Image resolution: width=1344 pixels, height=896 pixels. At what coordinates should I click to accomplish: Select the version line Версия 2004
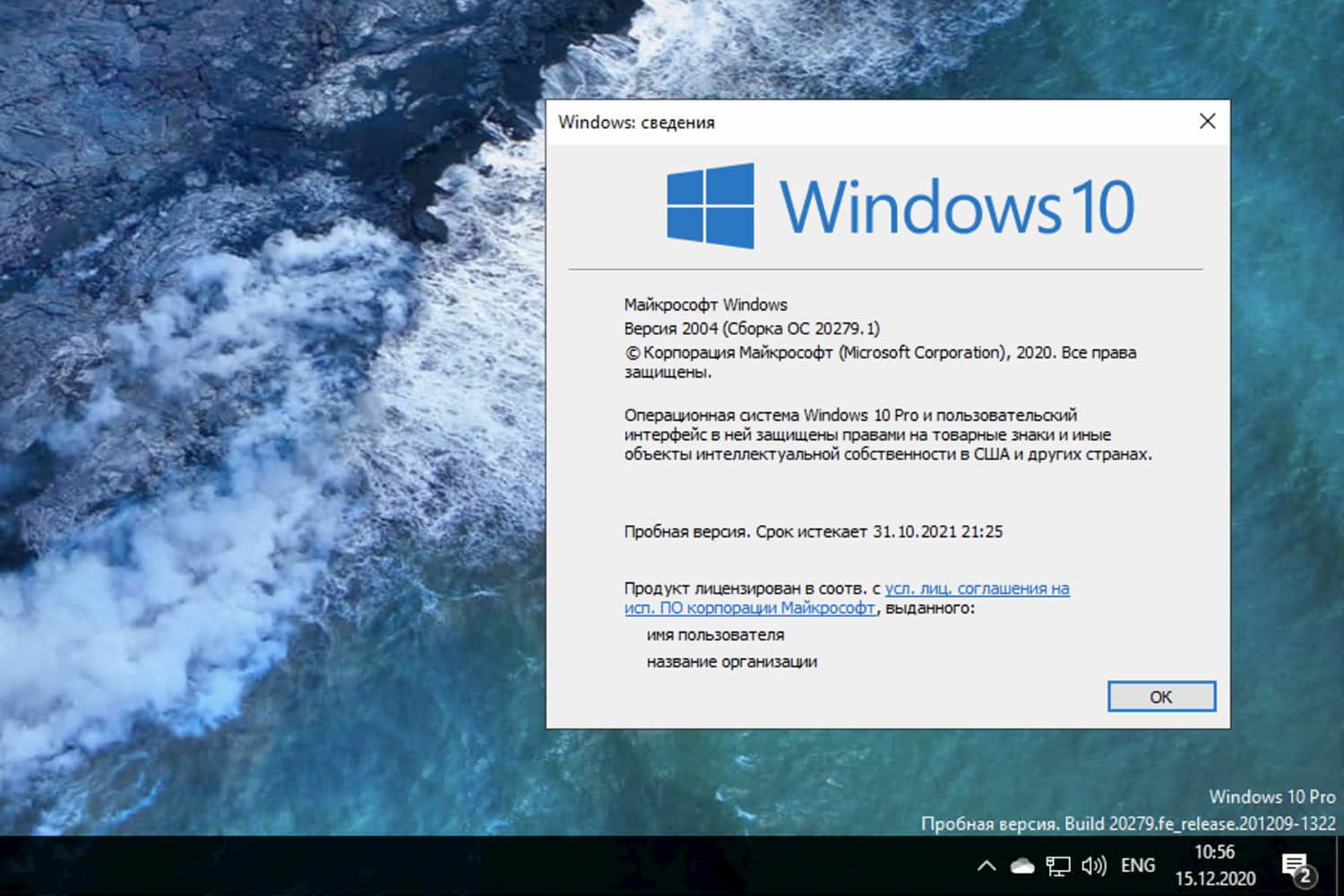pyautogui.click(x=751, y=328)
